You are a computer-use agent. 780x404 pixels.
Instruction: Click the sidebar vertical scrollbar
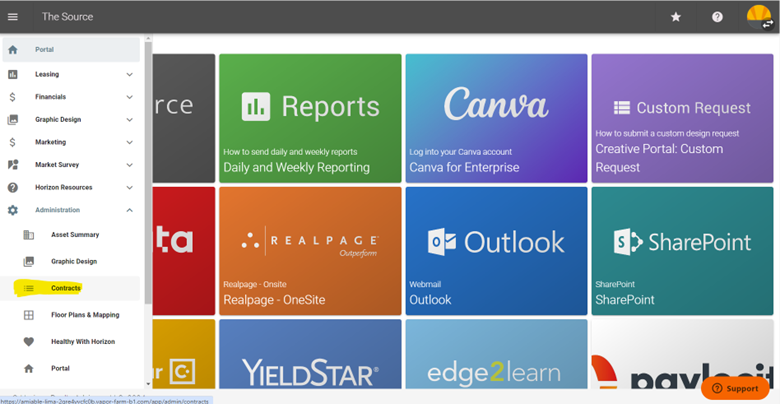[x=148, y=172]
